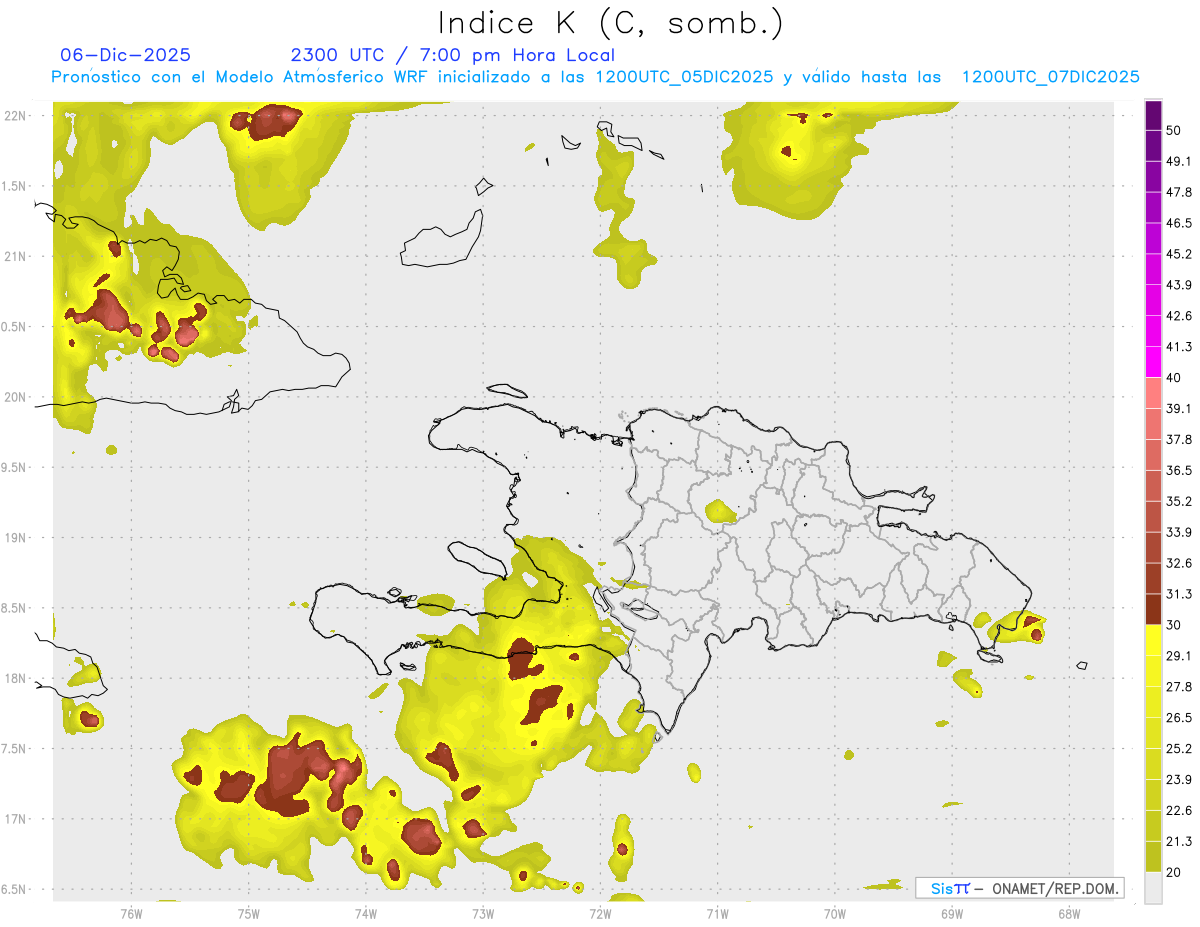Image resolution: width=1200 pixels, height=927 pixels.
Task: Click the '23.9' value on color scale
Action: click(x=1179, y=780)
